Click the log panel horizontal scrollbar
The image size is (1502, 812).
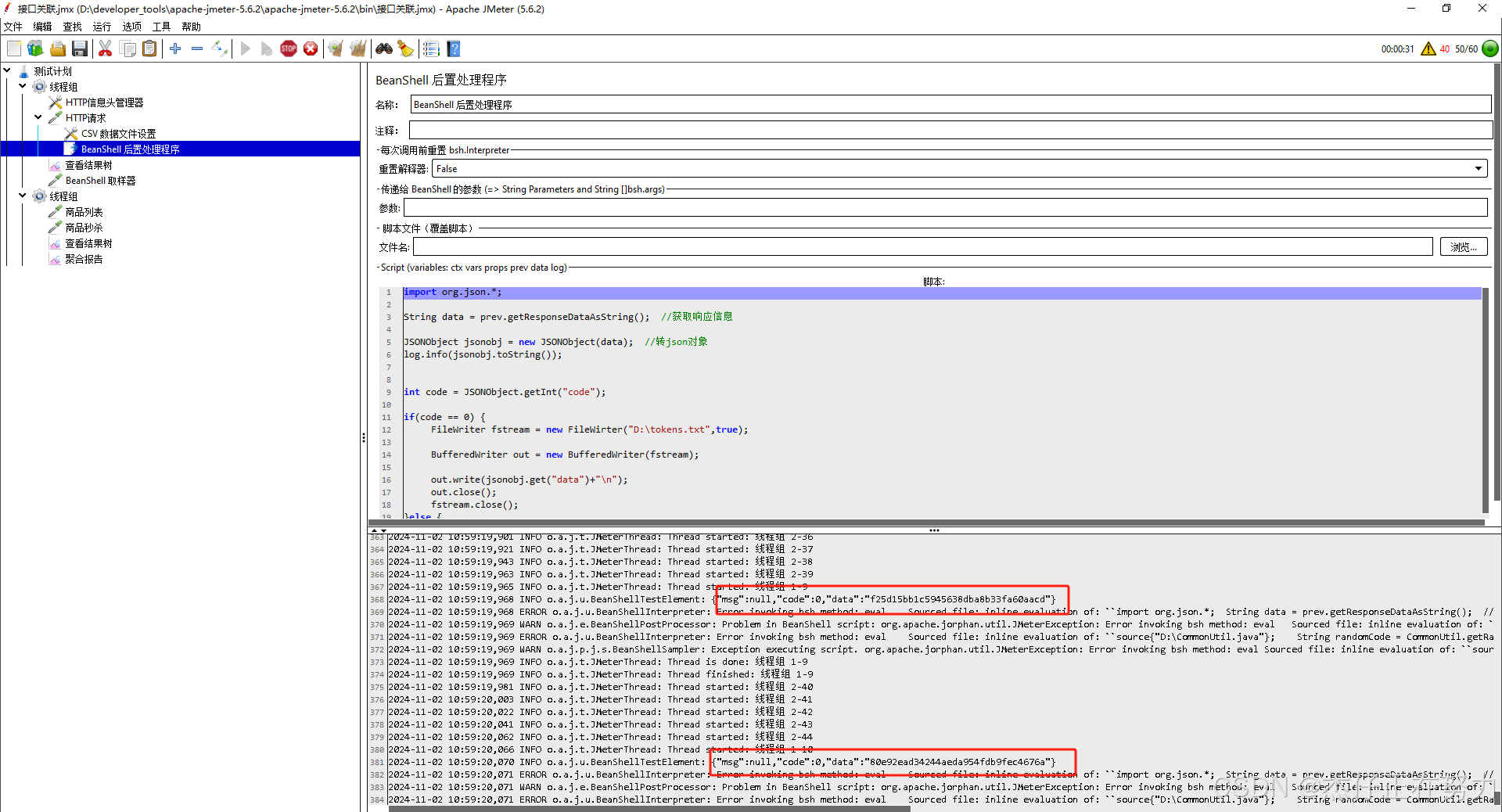click(649, 808)
